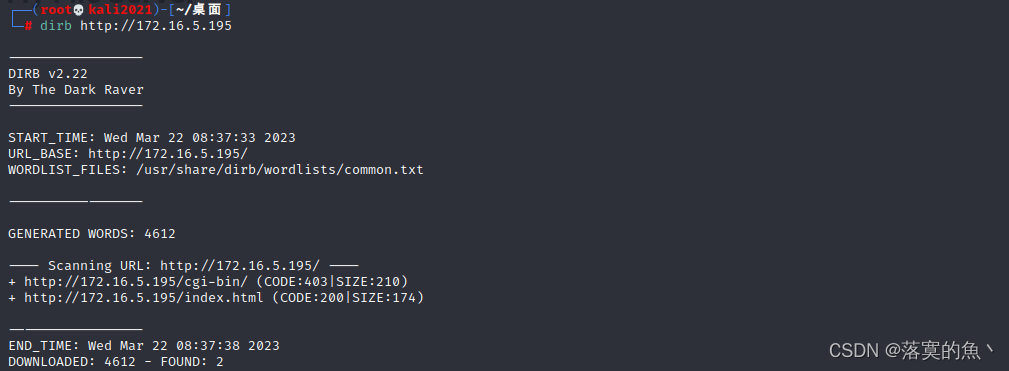Open the URL_BASE http://172.16.5.195/ link

point(168,154)
